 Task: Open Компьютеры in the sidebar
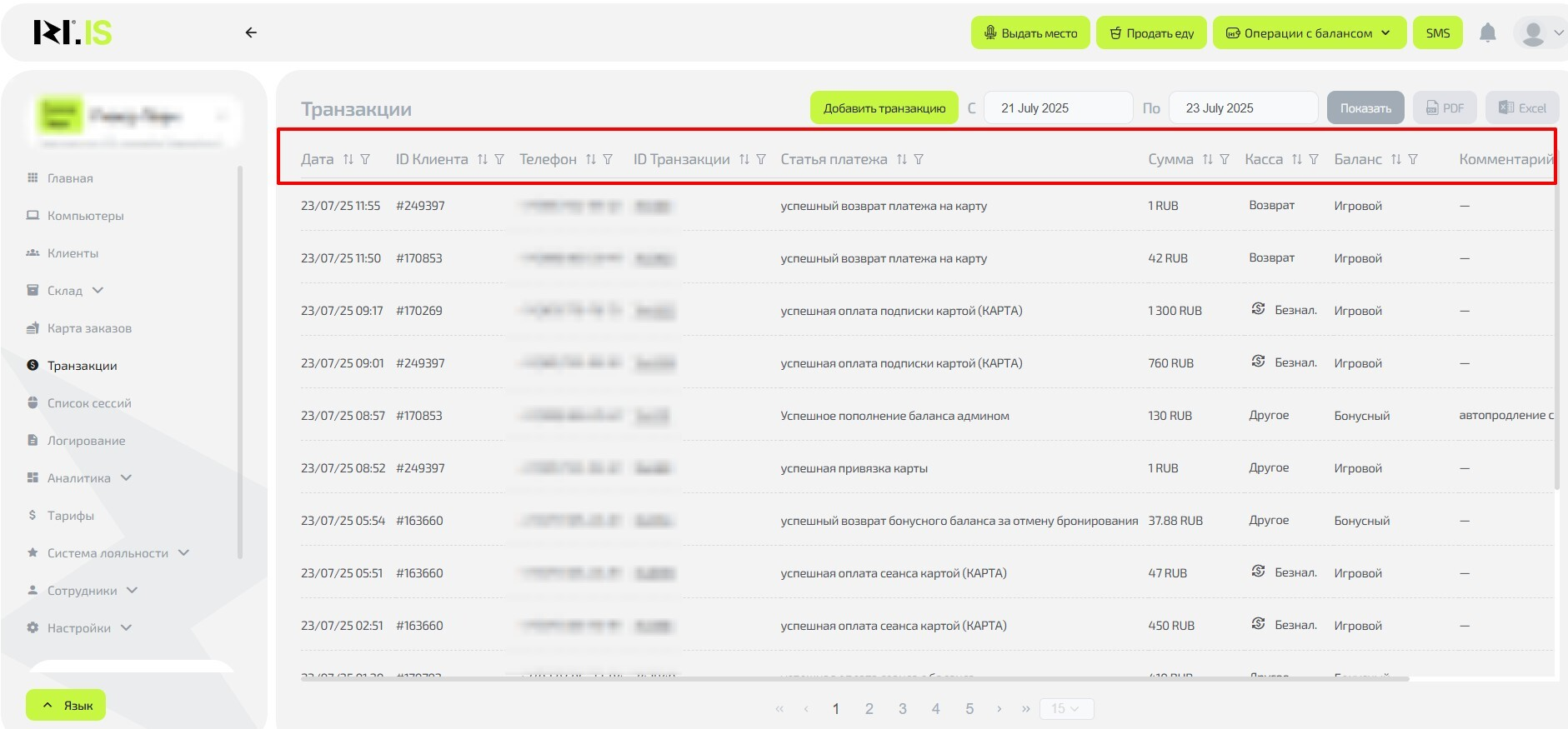[85, 216]
